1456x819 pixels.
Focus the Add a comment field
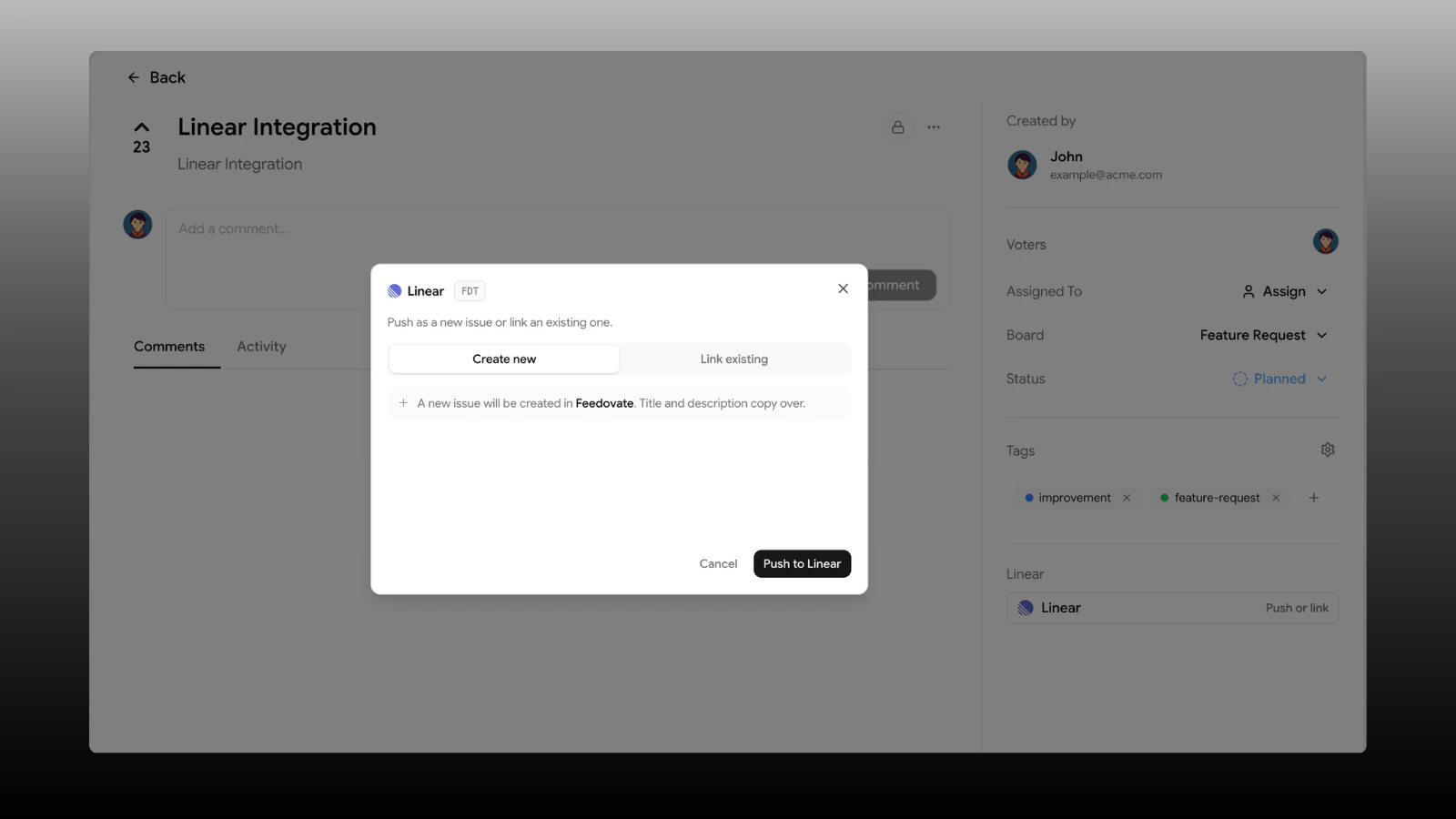click(x=557, y=258)
